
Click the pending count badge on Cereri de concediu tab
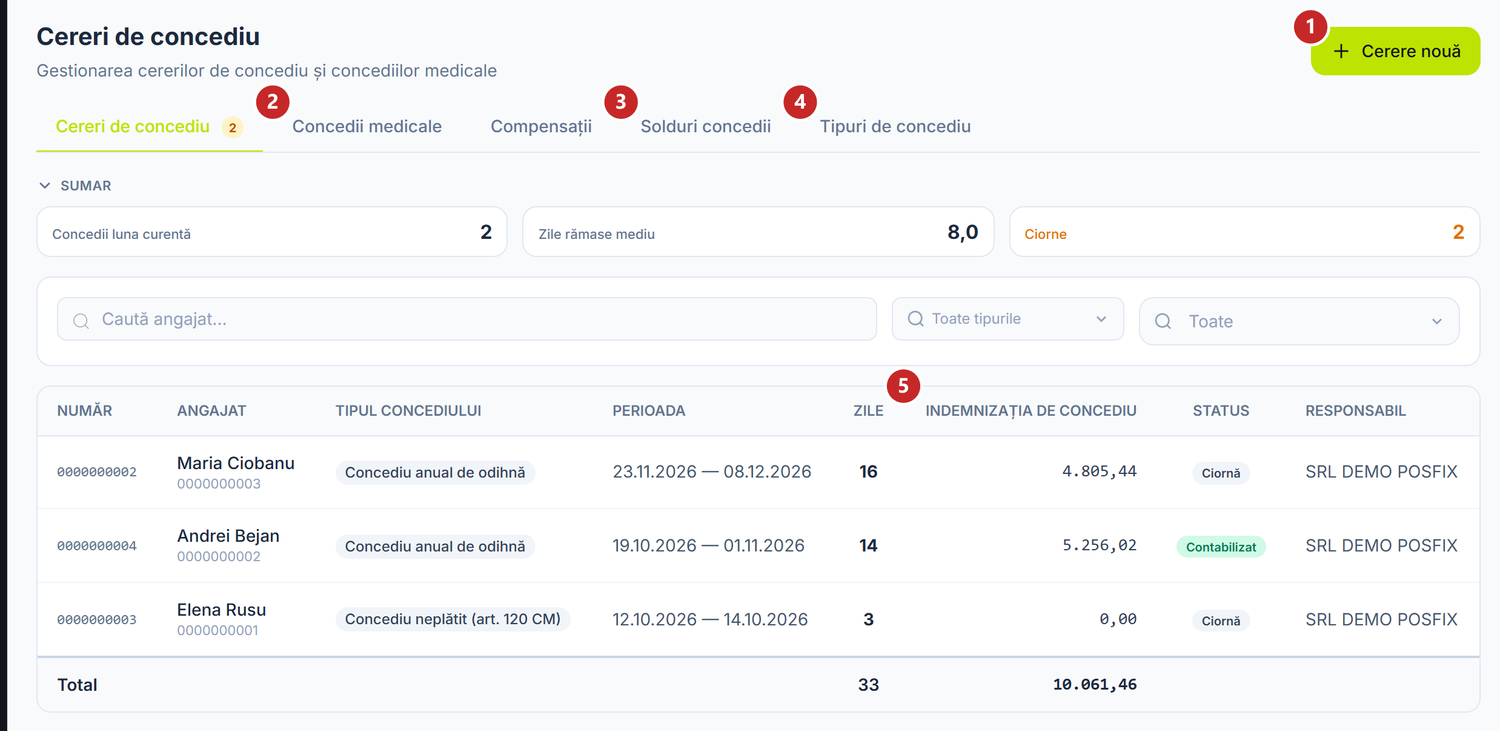click(x=232, y=128)
